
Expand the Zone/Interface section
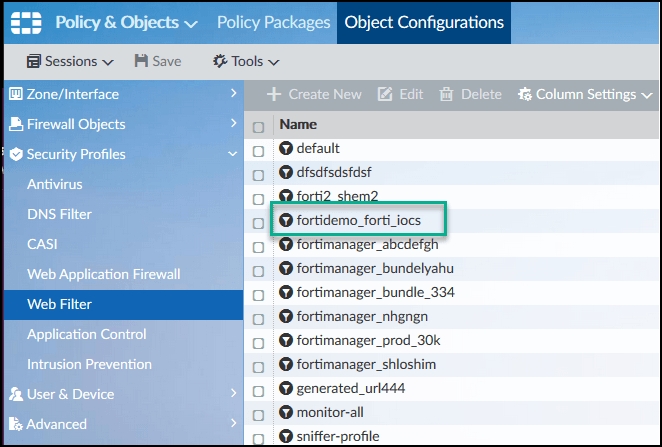120,94
